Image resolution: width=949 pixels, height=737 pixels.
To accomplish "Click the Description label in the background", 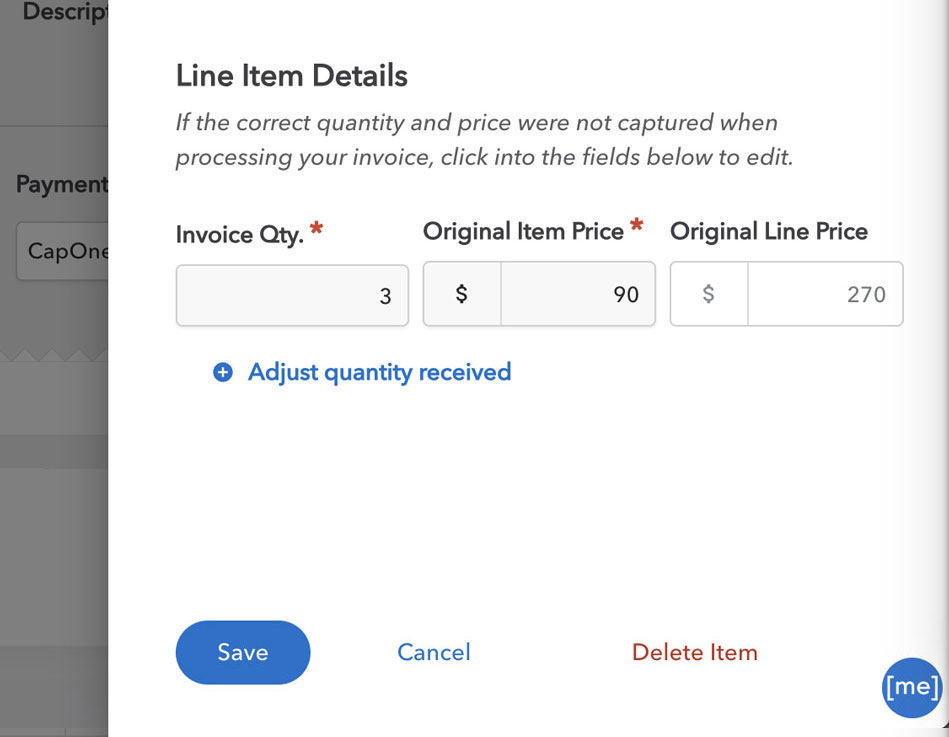I will pos(65,12).
